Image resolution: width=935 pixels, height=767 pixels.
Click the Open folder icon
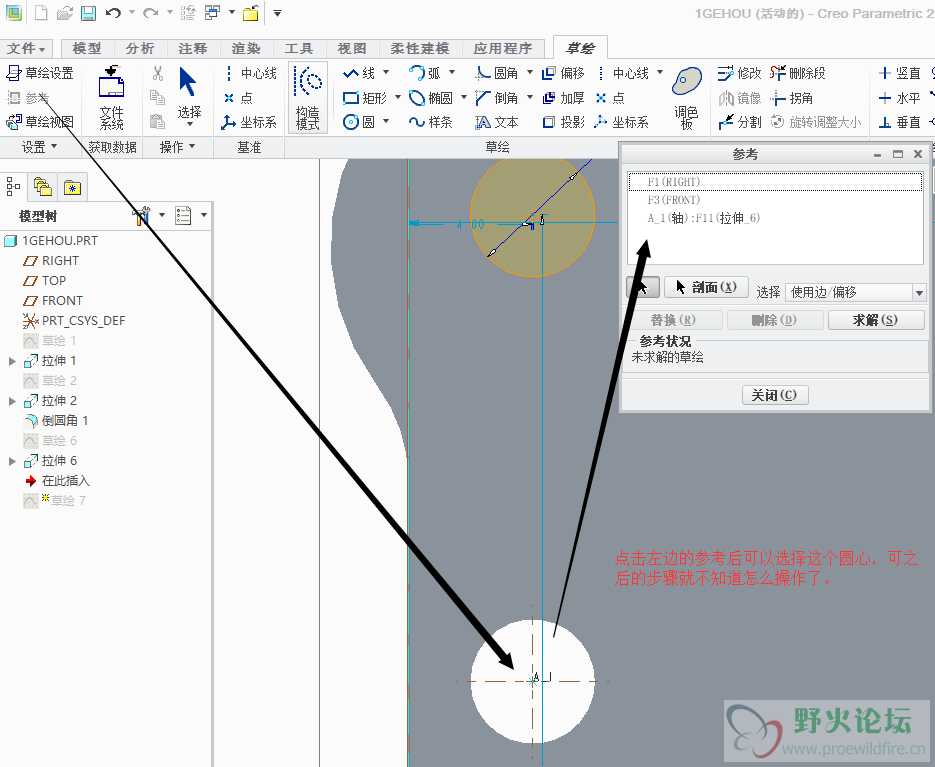64,13
